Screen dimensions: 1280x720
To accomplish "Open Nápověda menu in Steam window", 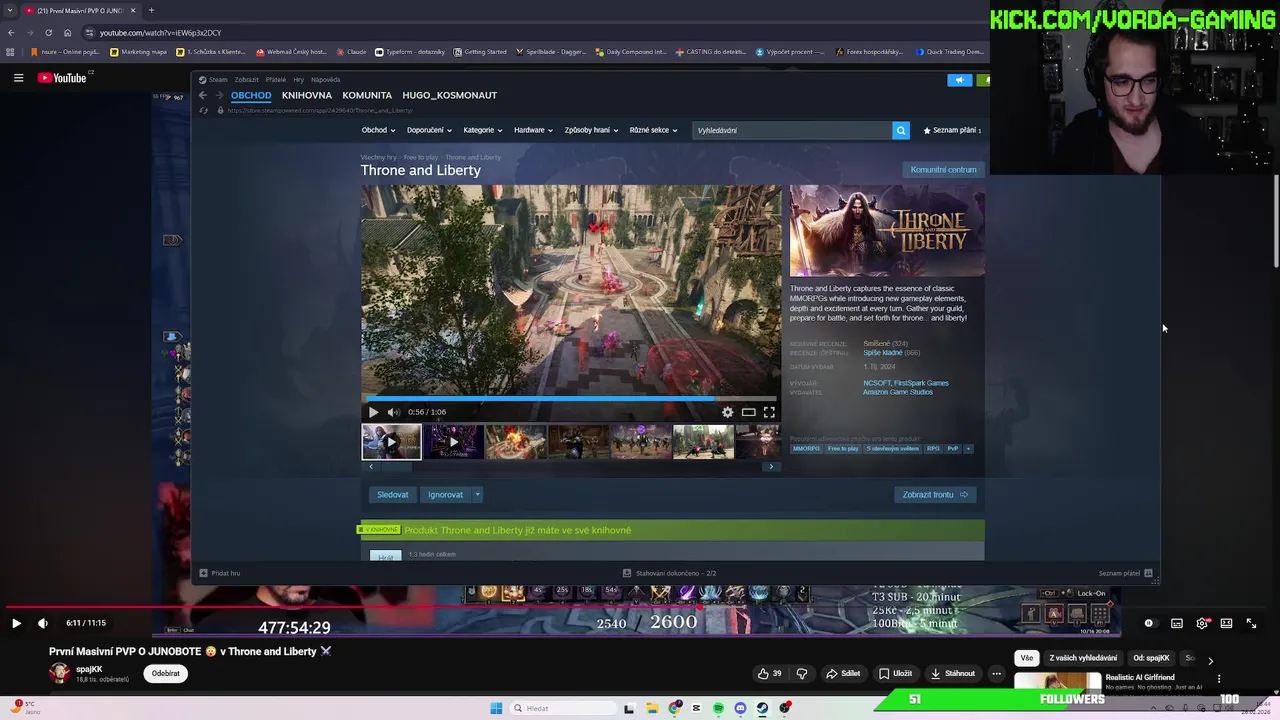I will [x=325, y=79].
